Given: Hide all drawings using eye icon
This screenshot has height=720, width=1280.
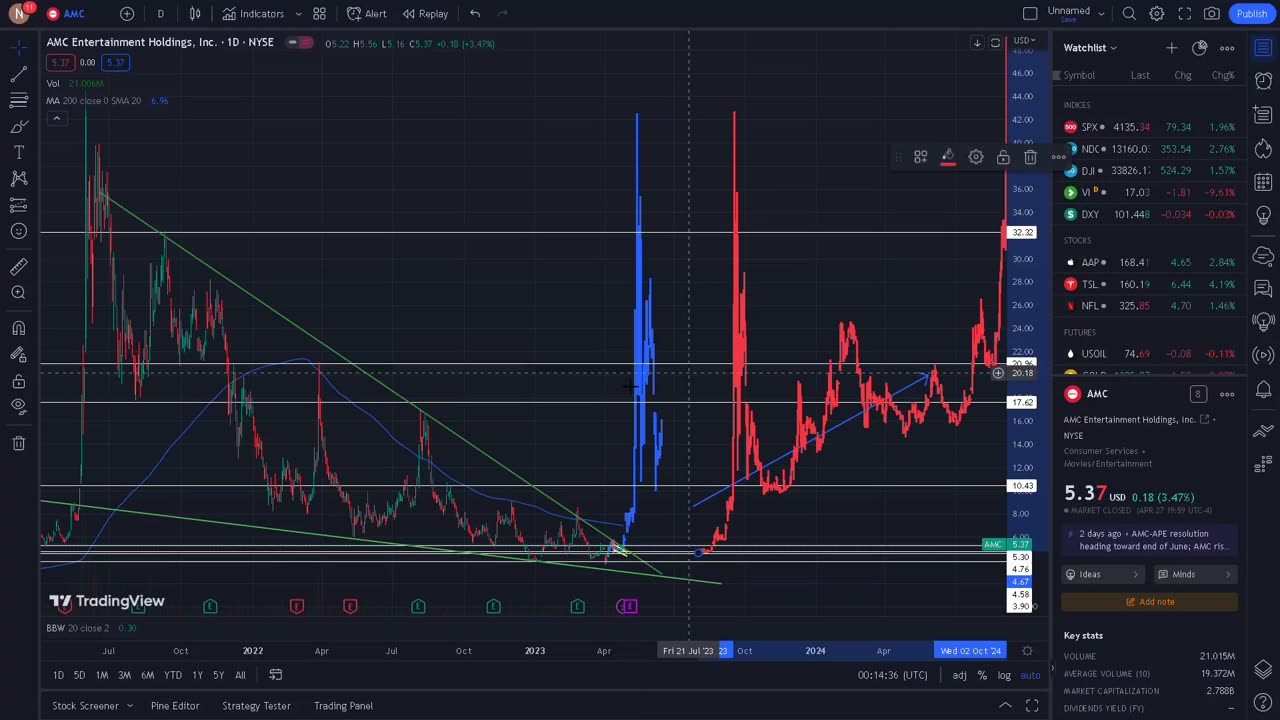Looking at the screenshot, I should [x=18, y=406].
